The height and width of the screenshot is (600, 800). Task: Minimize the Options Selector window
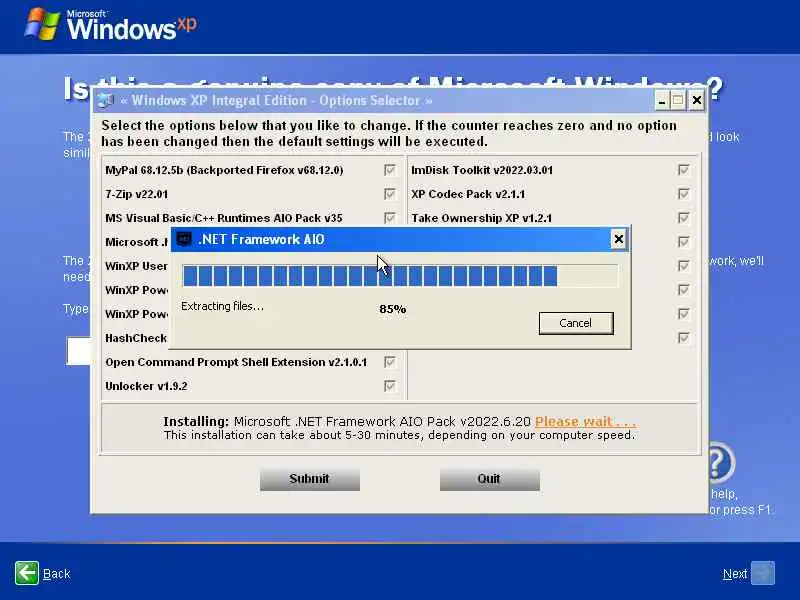click(662, 101)
